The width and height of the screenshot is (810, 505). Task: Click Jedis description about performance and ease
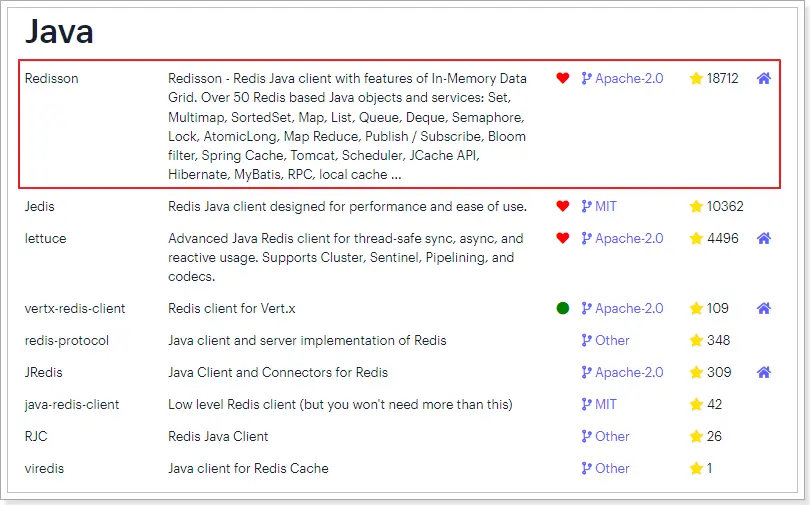[348, 206]
